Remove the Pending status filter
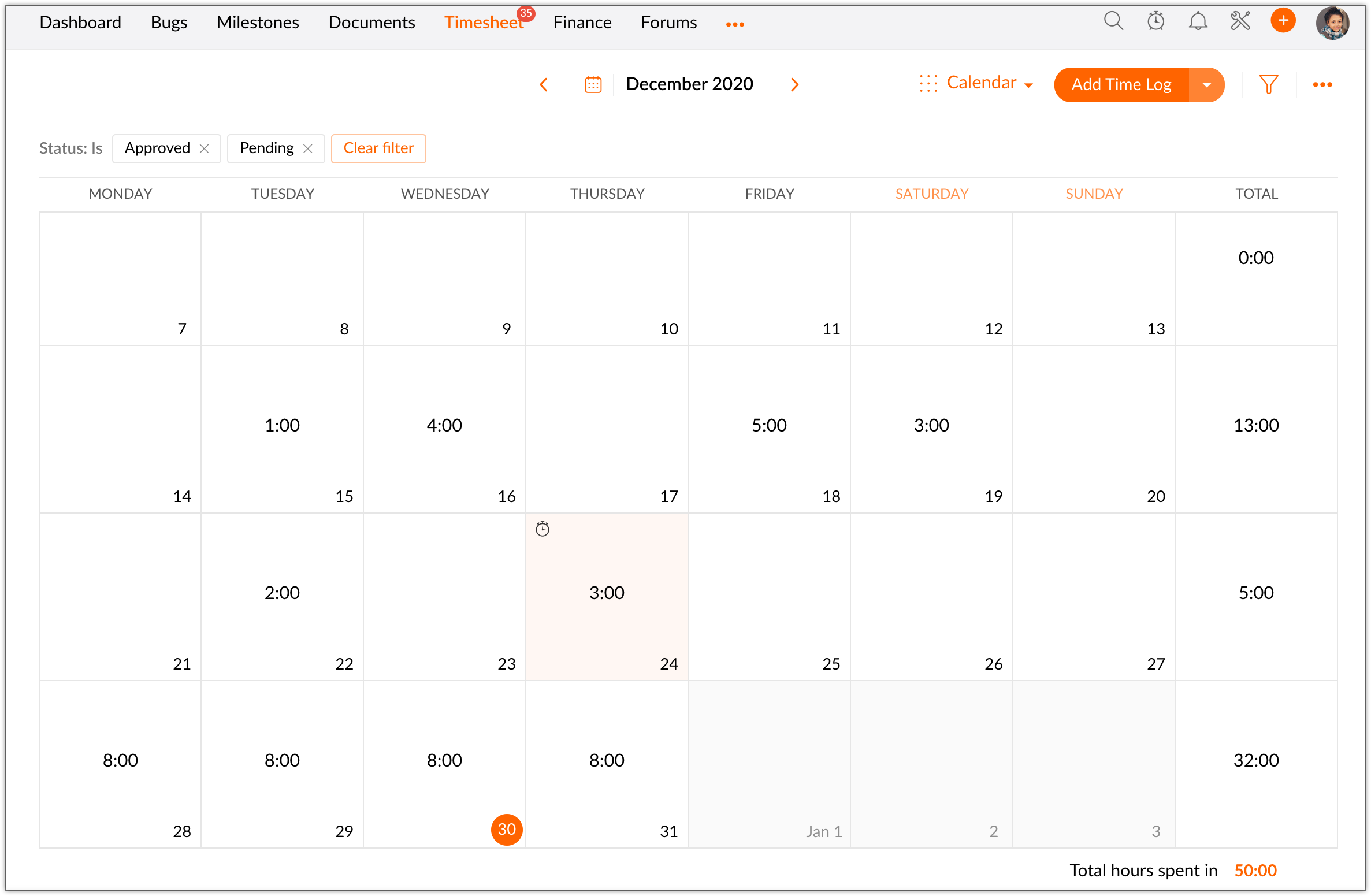 (x=308, y=148)
